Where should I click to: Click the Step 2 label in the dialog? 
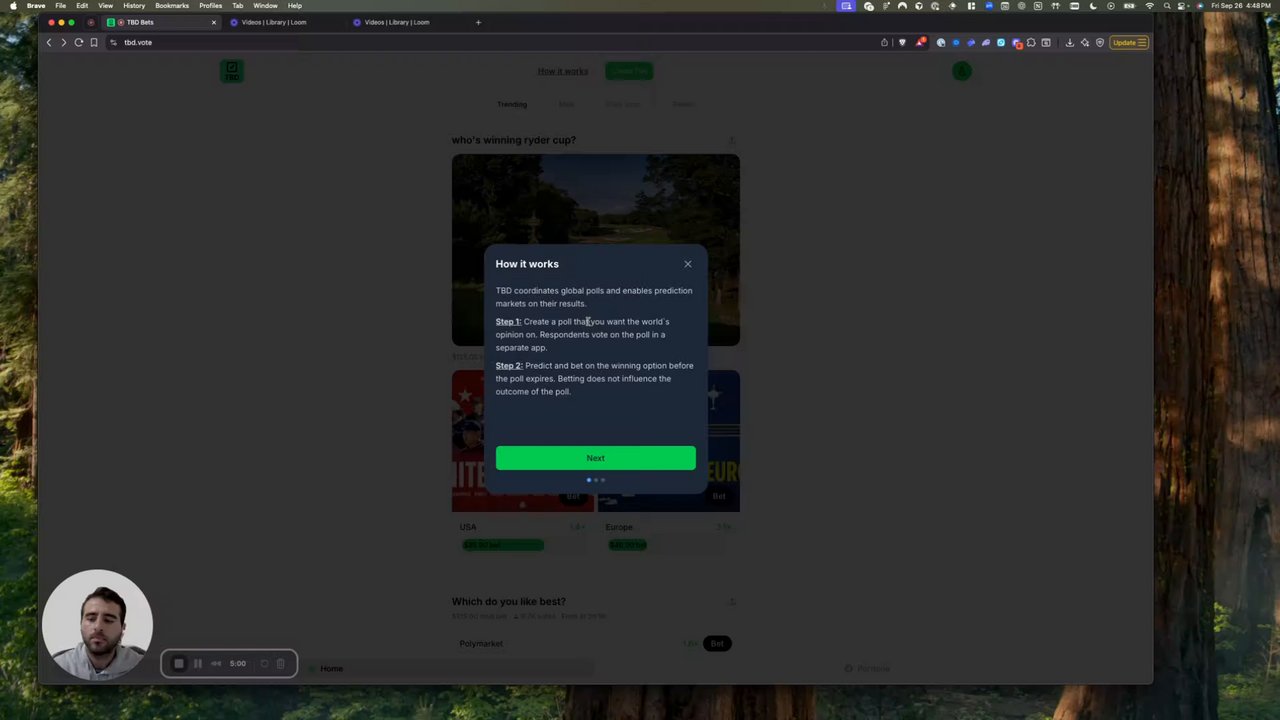coord(509,366)
